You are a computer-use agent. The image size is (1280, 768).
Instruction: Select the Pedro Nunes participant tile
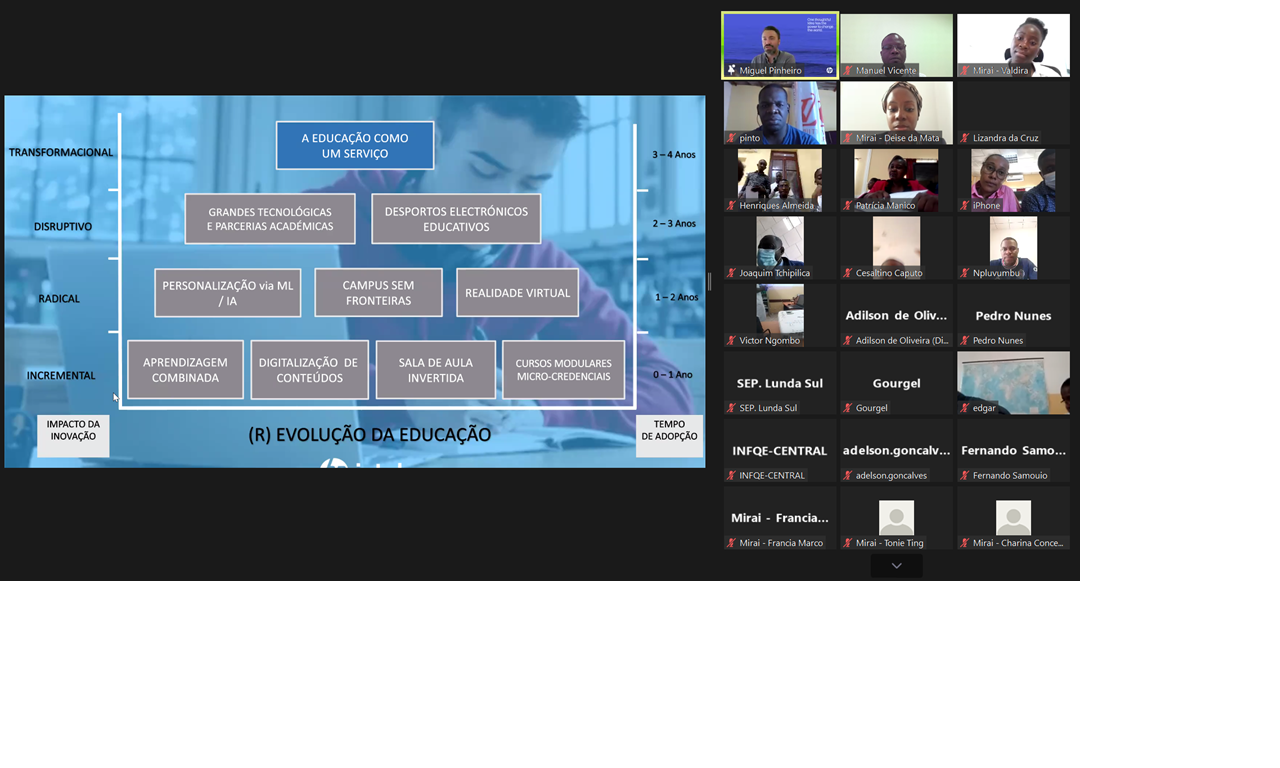[x=1013, y=315]
